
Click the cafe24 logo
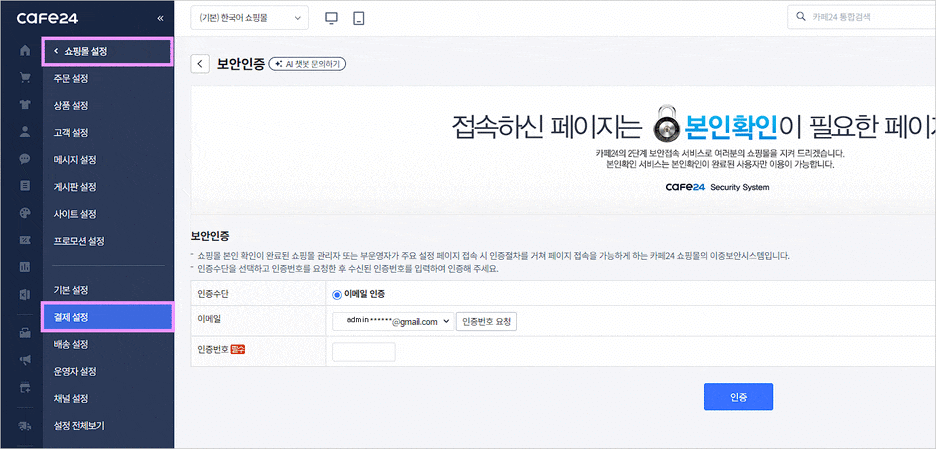click(47, 19)
